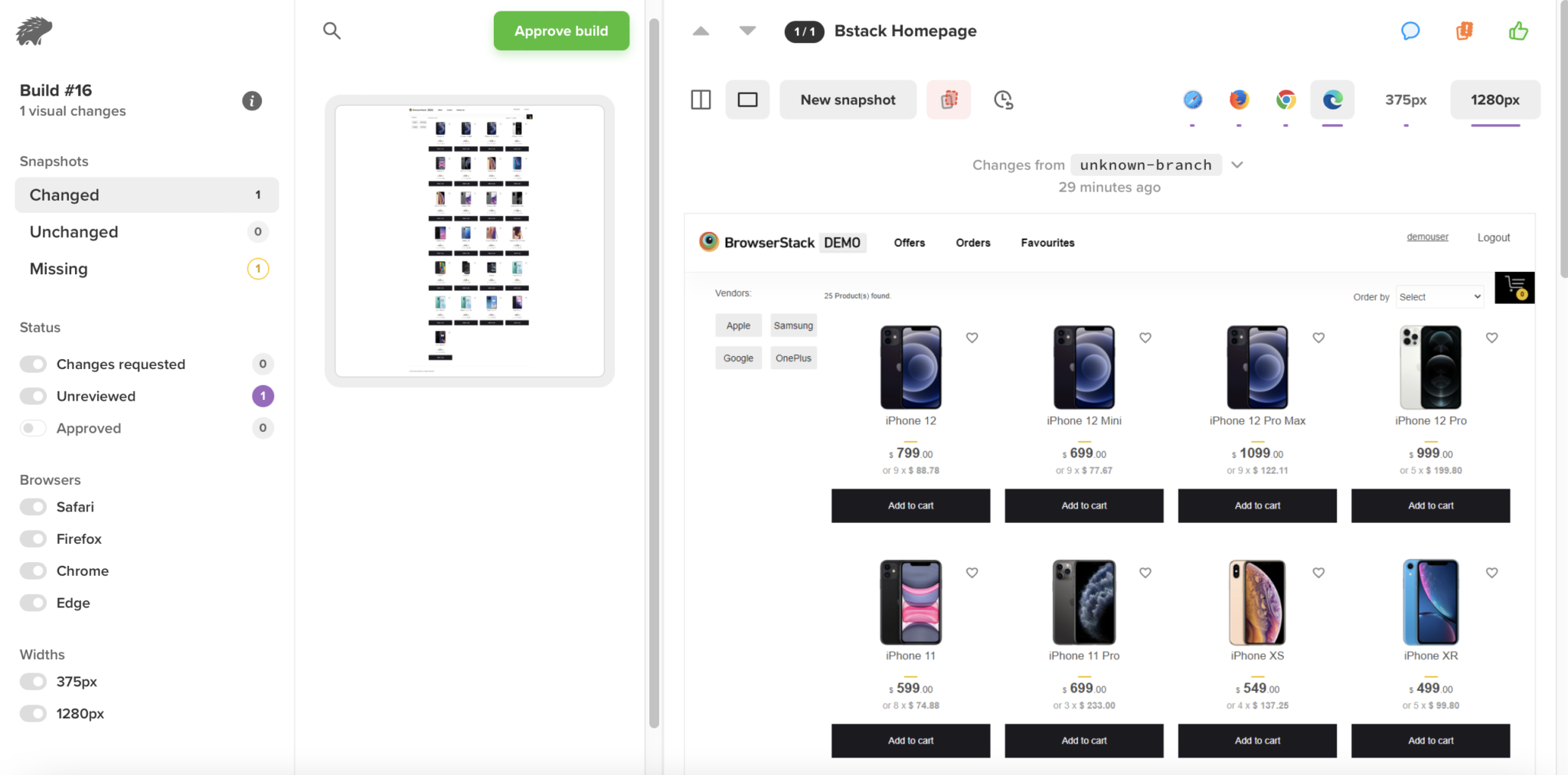Toggle the diff overlay icon
1568x775 pixels.
[949, 100]
